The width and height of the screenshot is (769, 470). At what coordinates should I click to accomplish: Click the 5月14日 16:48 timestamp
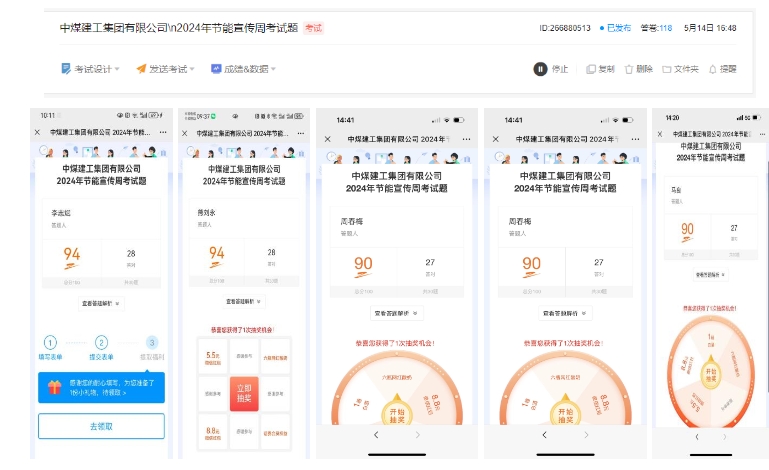coord(710,28)
